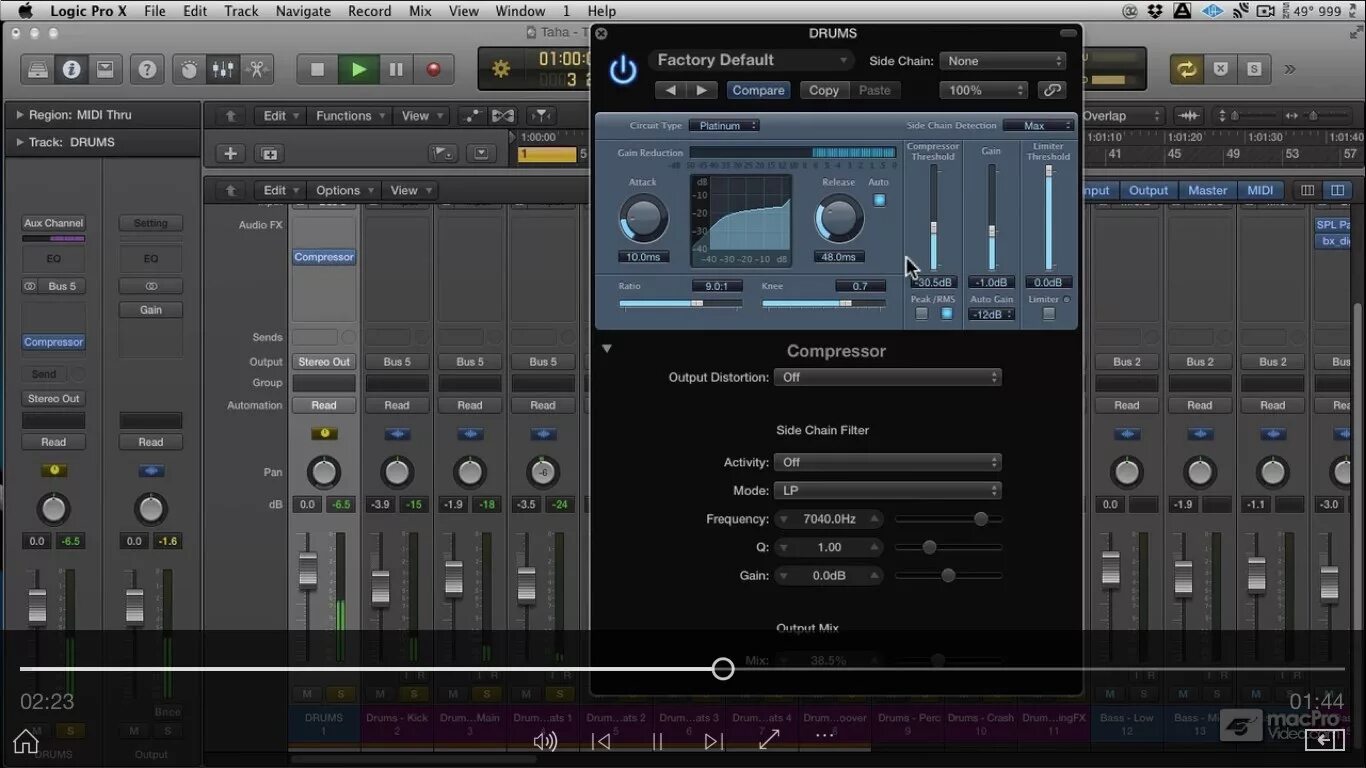Open Circuit Type Platinum dropdown
The height and width of the screenshot is (768, 1366).
coord(724,126)
